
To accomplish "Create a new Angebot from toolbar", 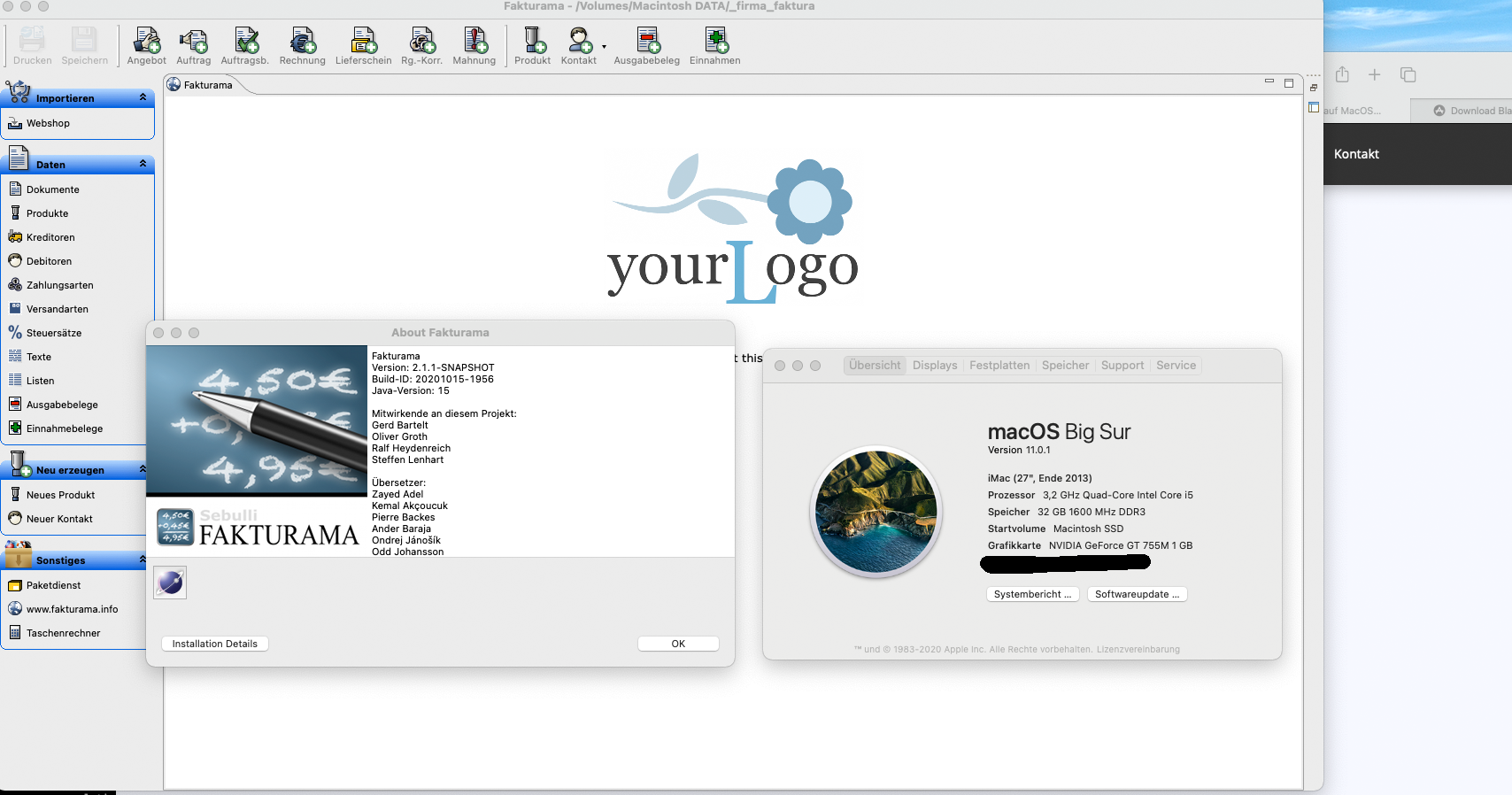I will (146, 46).
